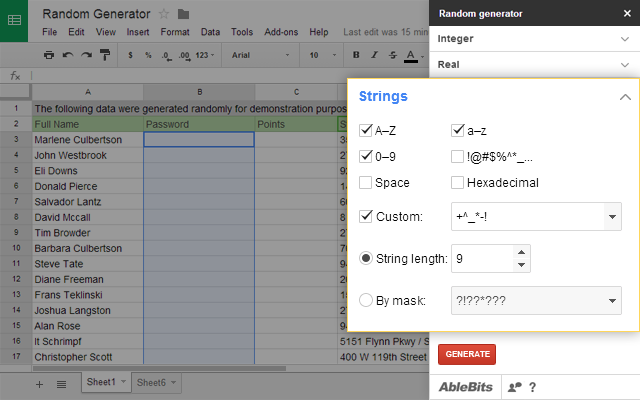The height and width of the screenshot is (400, 640).
Task: Collapse the Strings section chevron
Action: pos(625,97)
